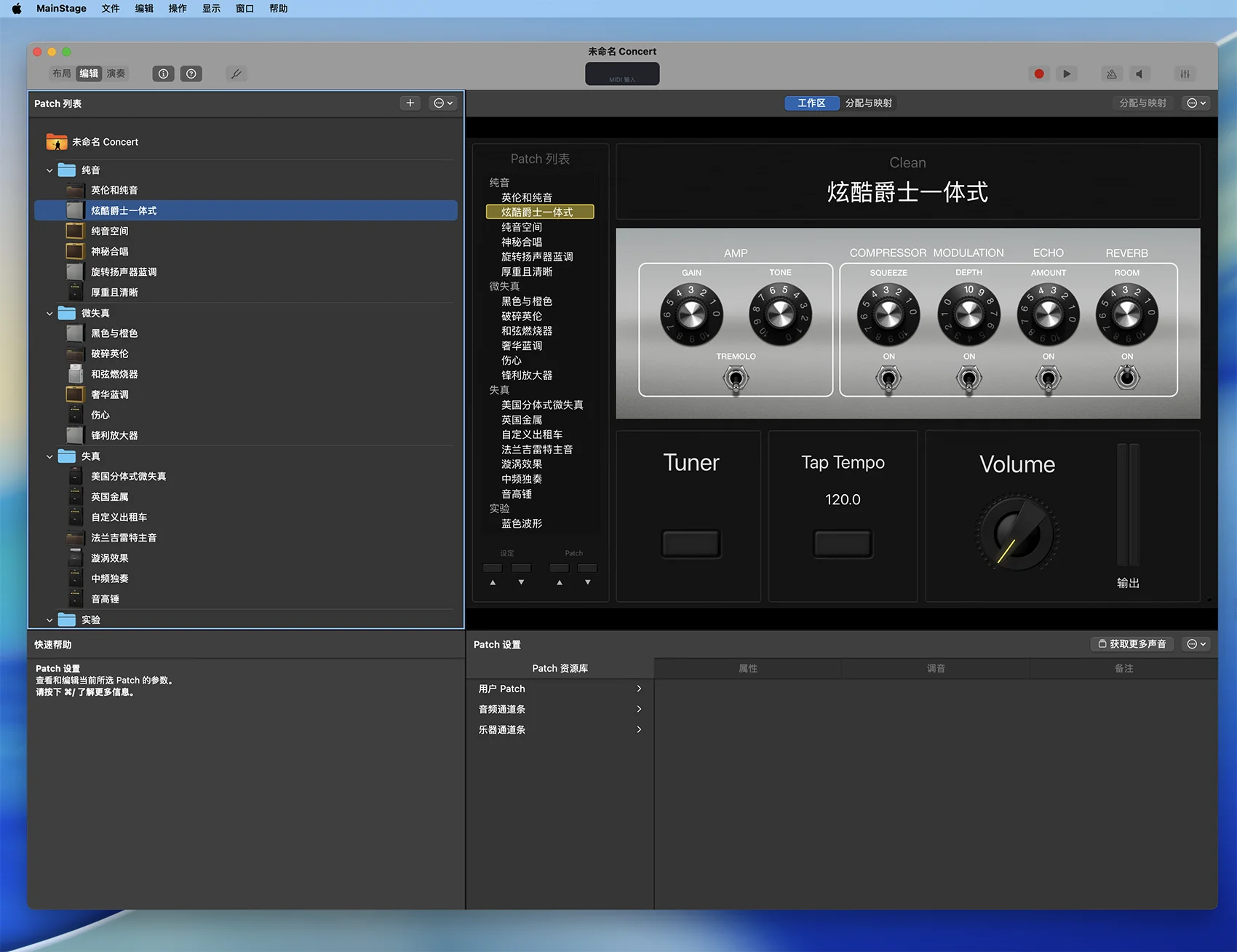Toggle the metronome icon

(1111, 74)
